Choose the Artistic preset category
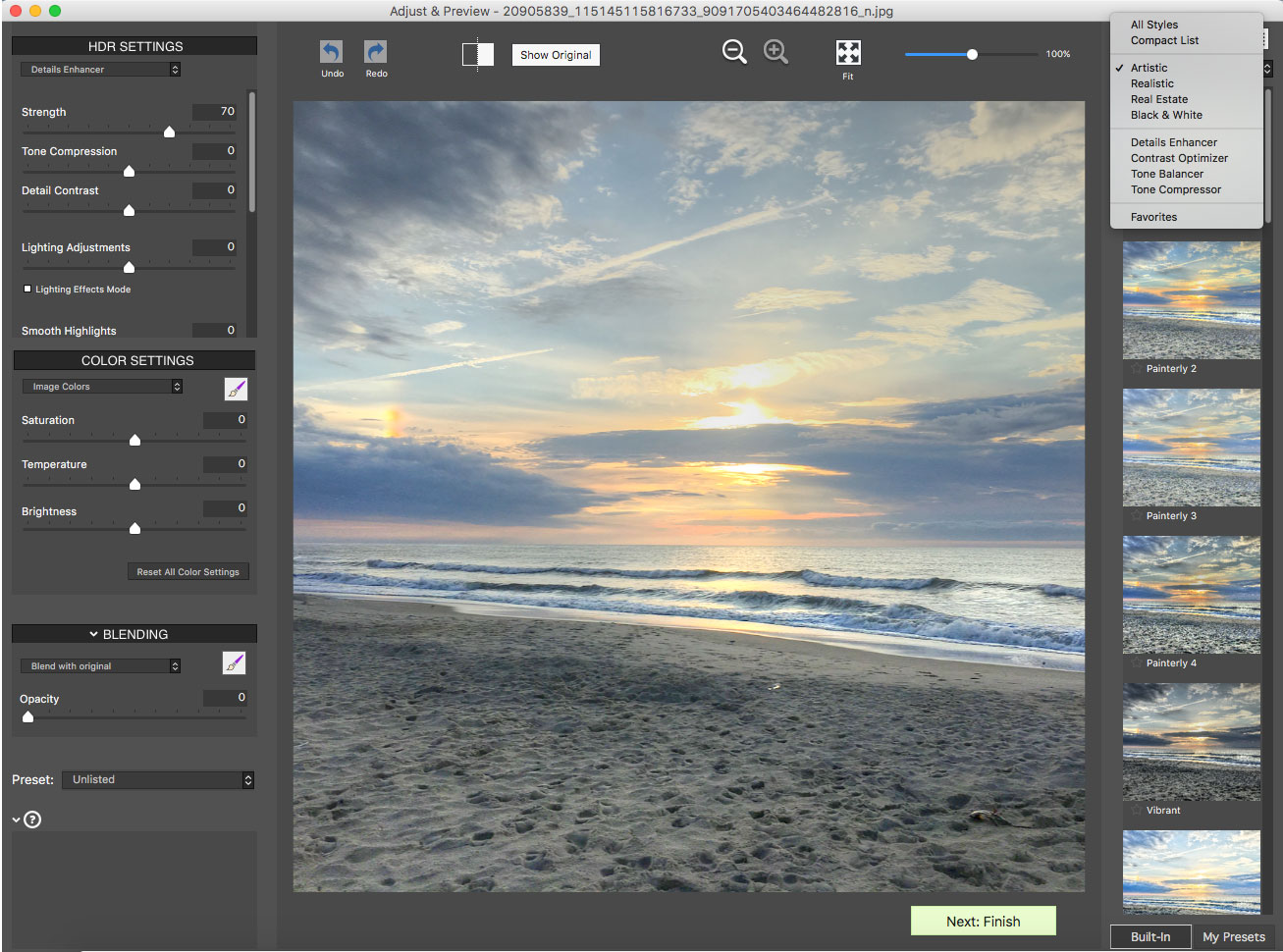The height and width of the screenshot is (952, 1283). point(1149,68)
